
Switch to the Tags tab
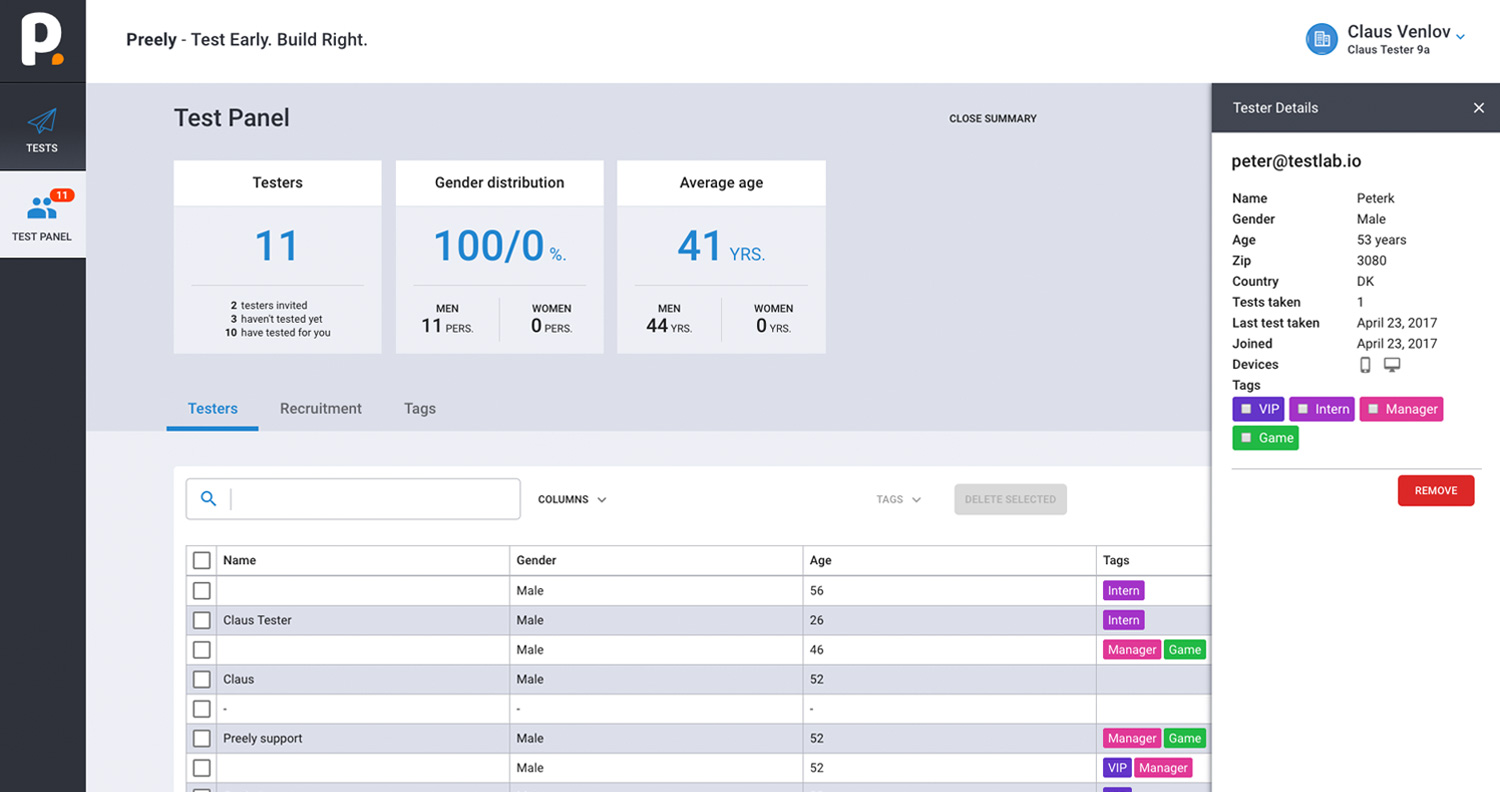420,408
